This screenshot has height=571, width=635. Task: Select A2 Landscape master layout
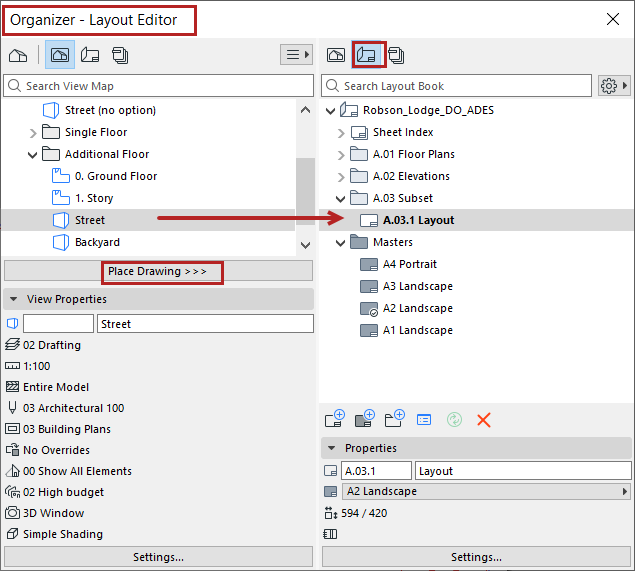click(406, 308)
